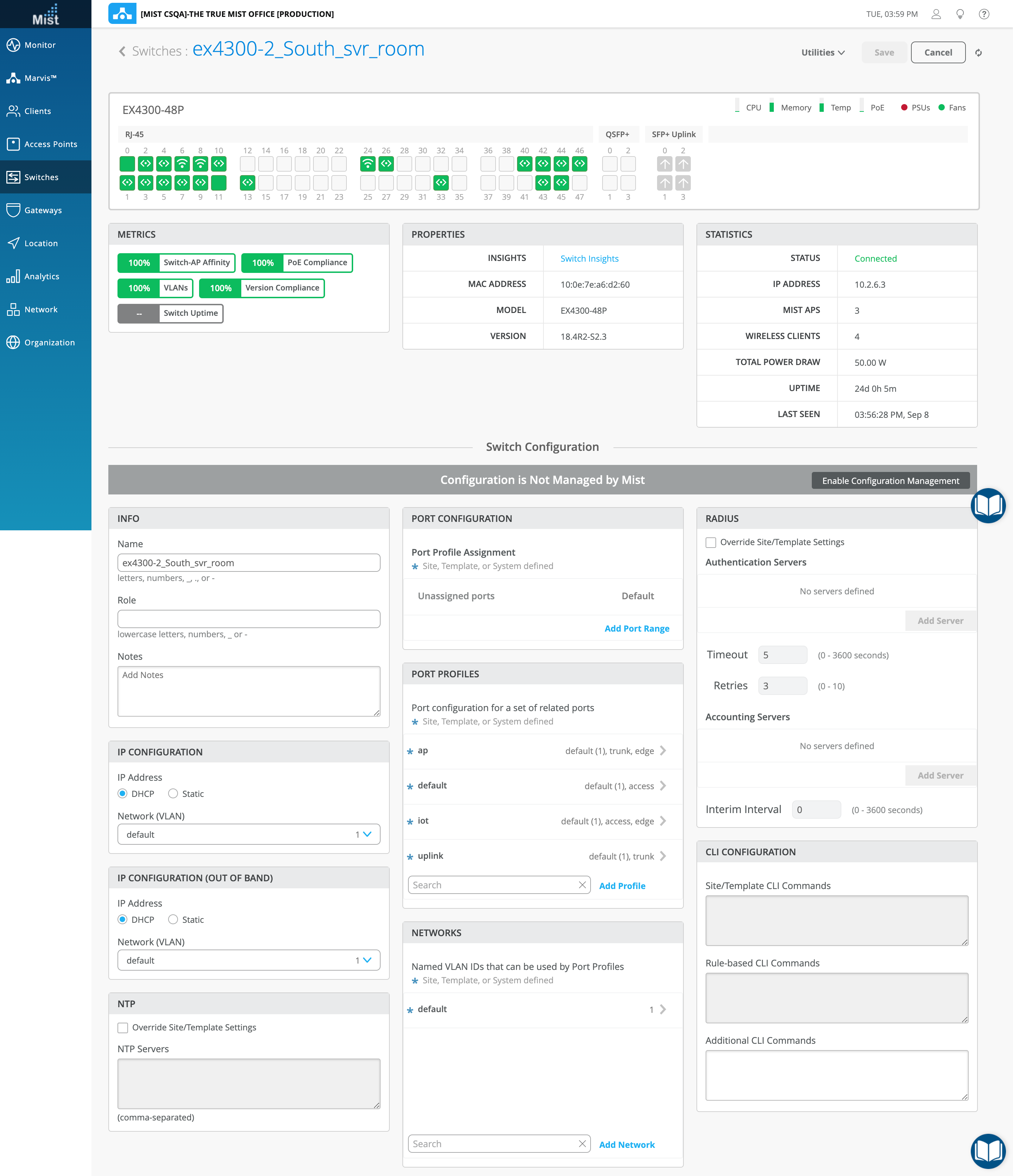Click Enable Configuration Management button

pyautogui.click(x=890, y=481)
